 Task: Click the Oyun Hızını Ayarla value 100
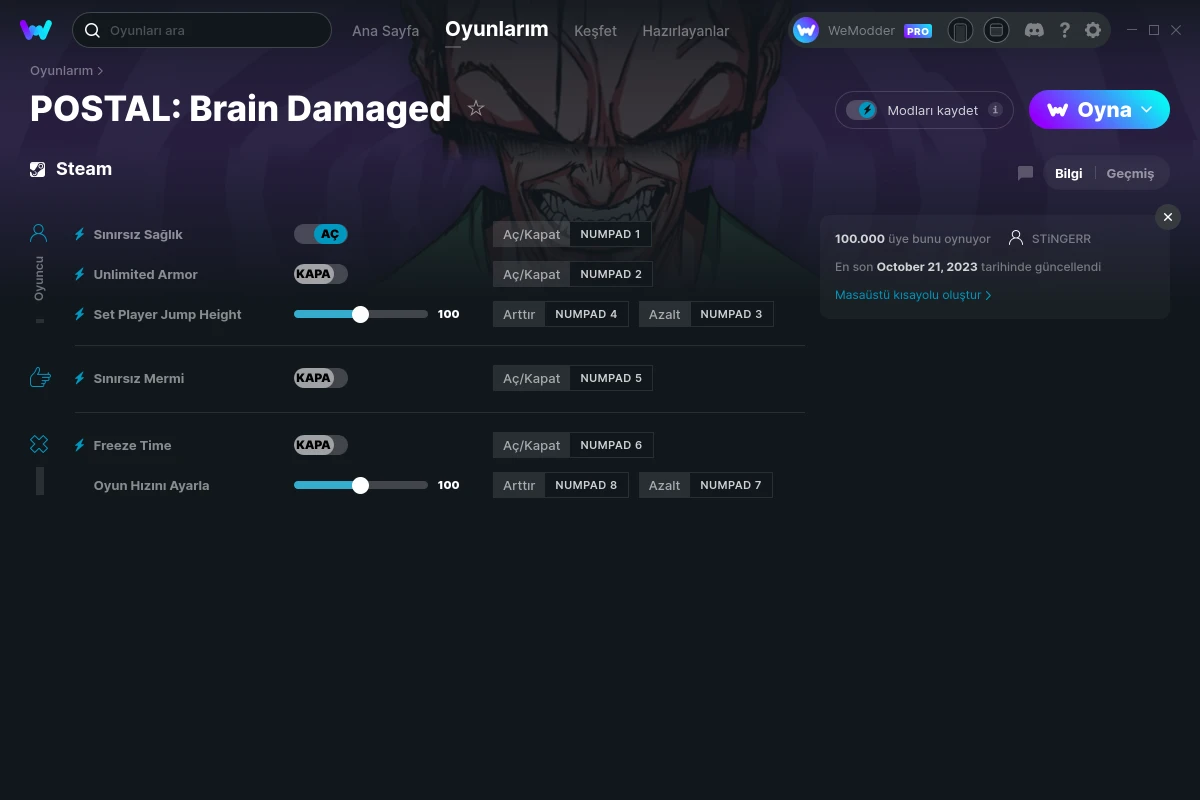[x=449, y=485]
